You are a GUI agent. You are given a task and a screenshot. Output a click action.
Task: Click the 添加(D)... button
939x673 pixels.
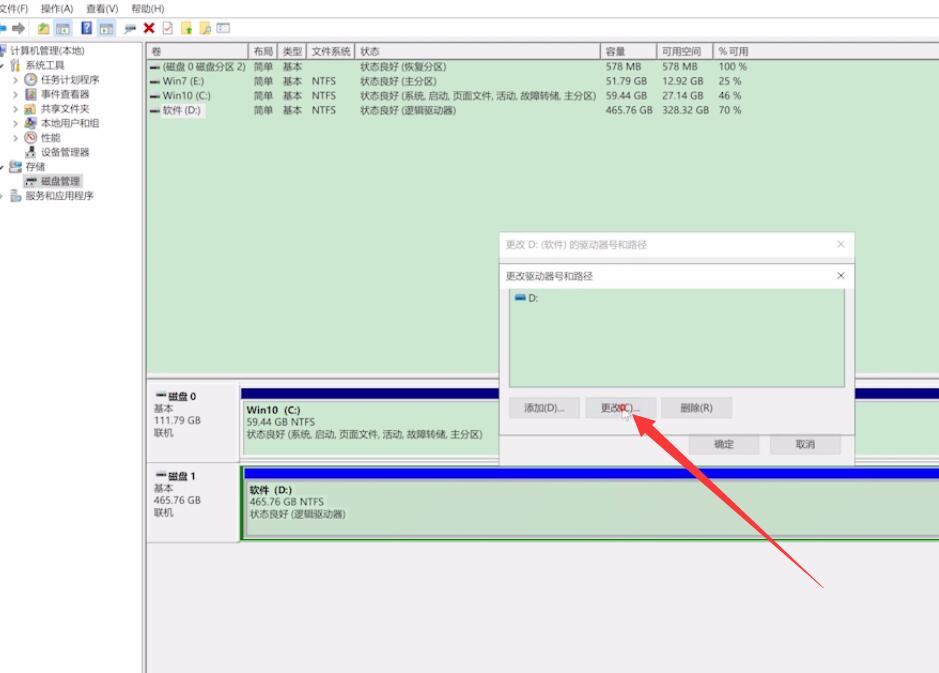click(544, 408)
